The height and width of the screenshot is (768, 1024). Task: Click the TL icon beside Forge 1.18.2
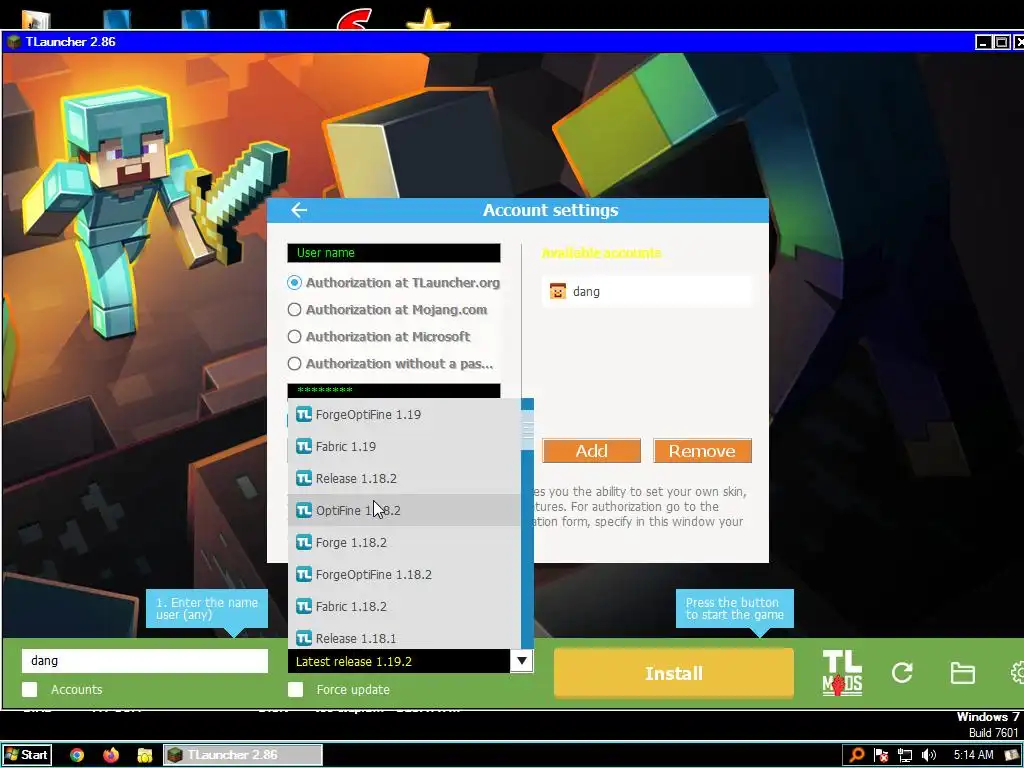(304, 542)
